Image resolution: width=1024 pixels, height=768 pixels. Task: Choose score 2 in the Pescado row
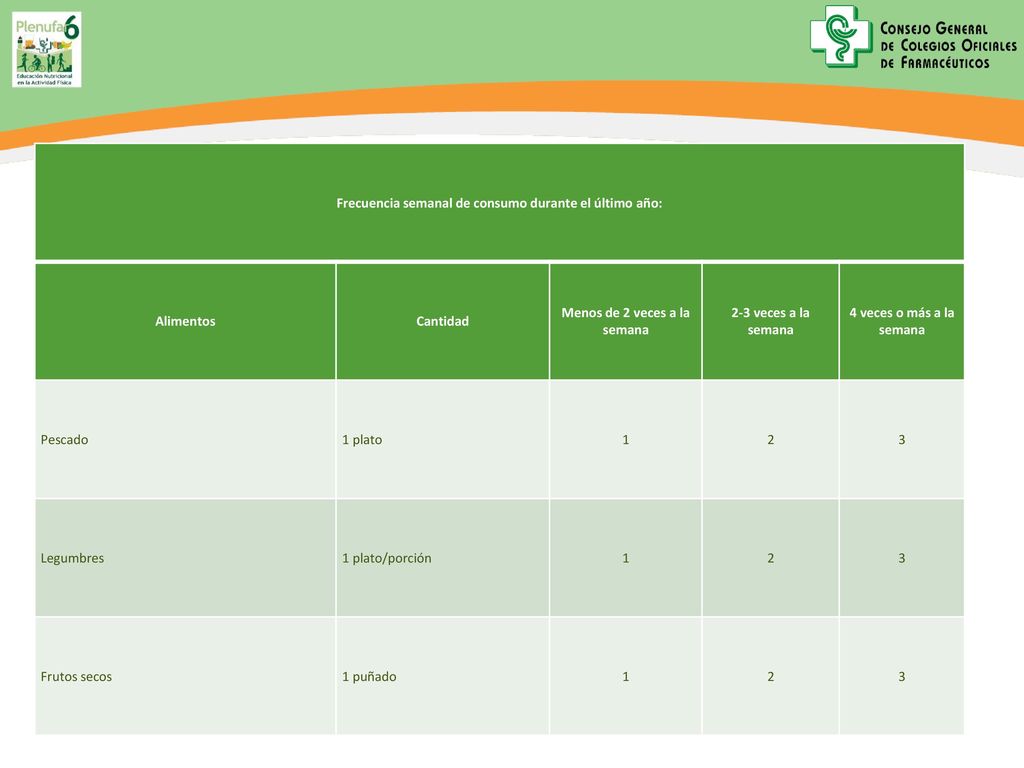tap(771, 440)
